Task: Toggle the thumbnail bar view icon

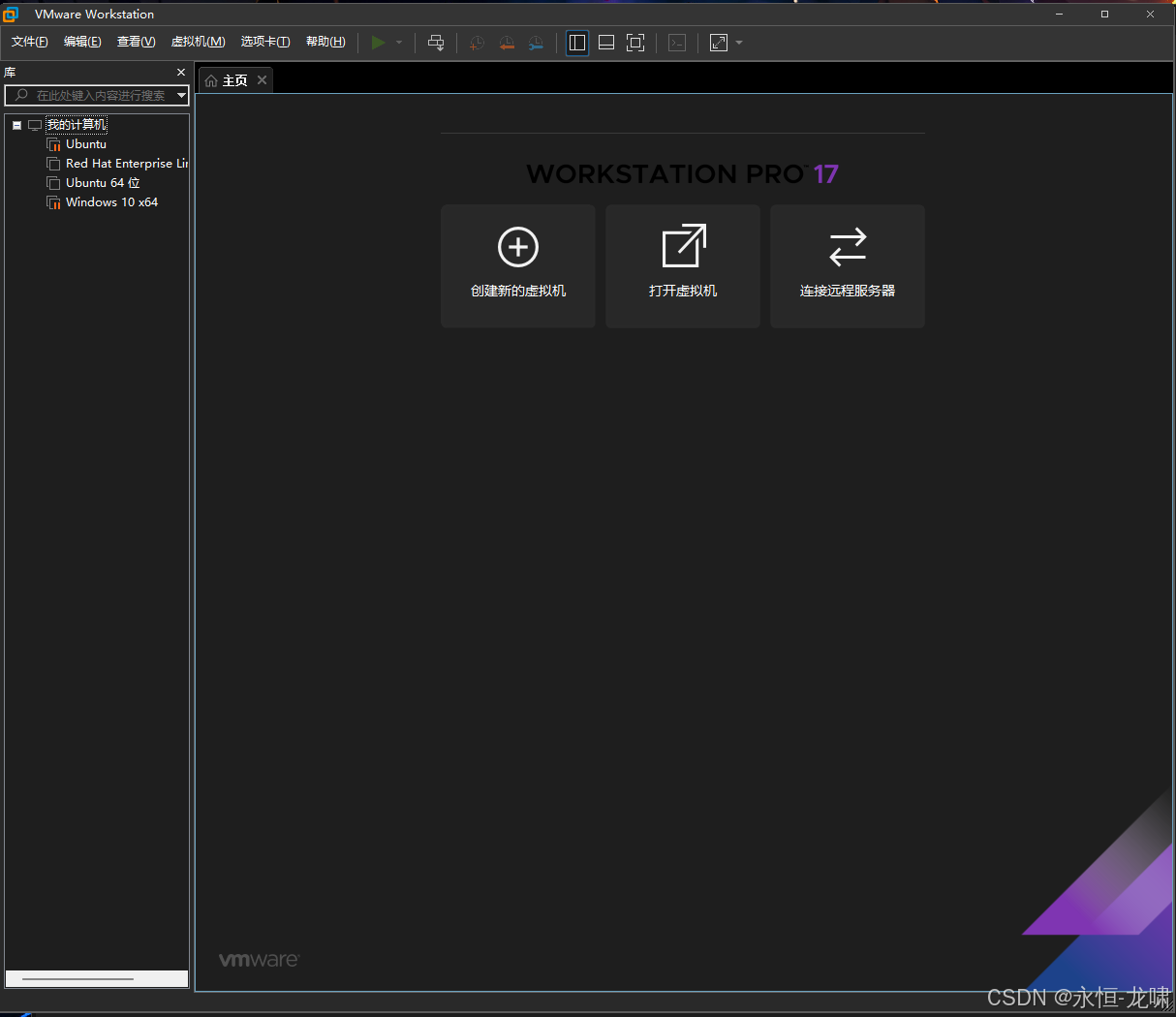Action: click(606, 43)
